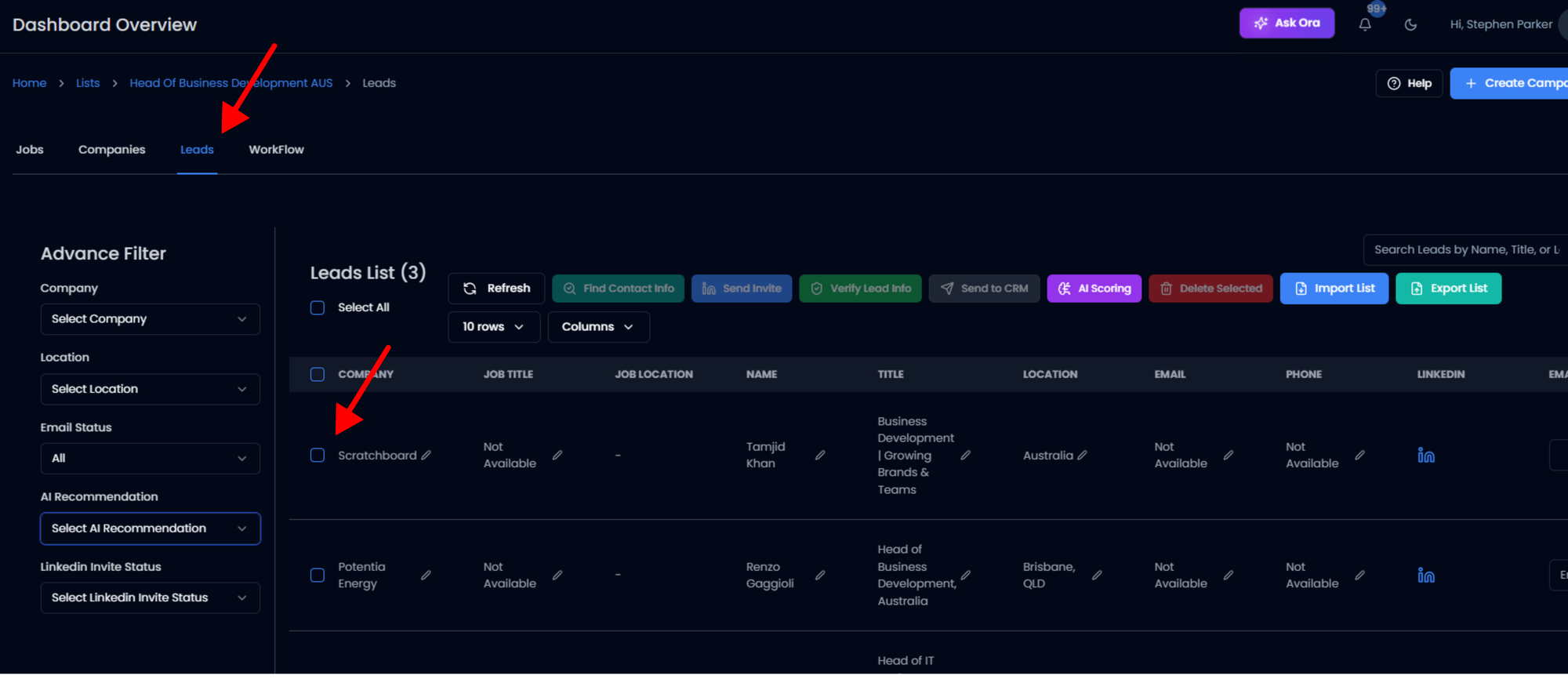Edit Scratchboard company name pencil icon

426,456
